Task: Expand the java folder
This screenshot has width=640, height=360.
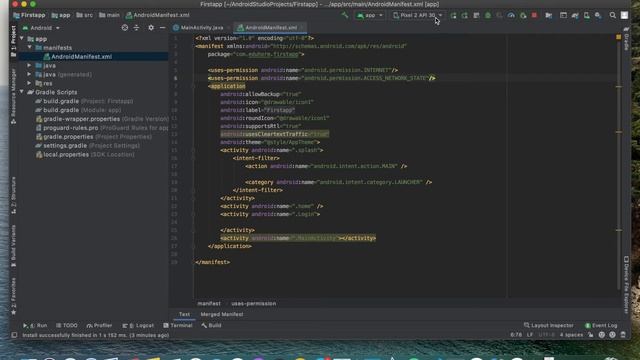Action: click(x=29, y=65)
